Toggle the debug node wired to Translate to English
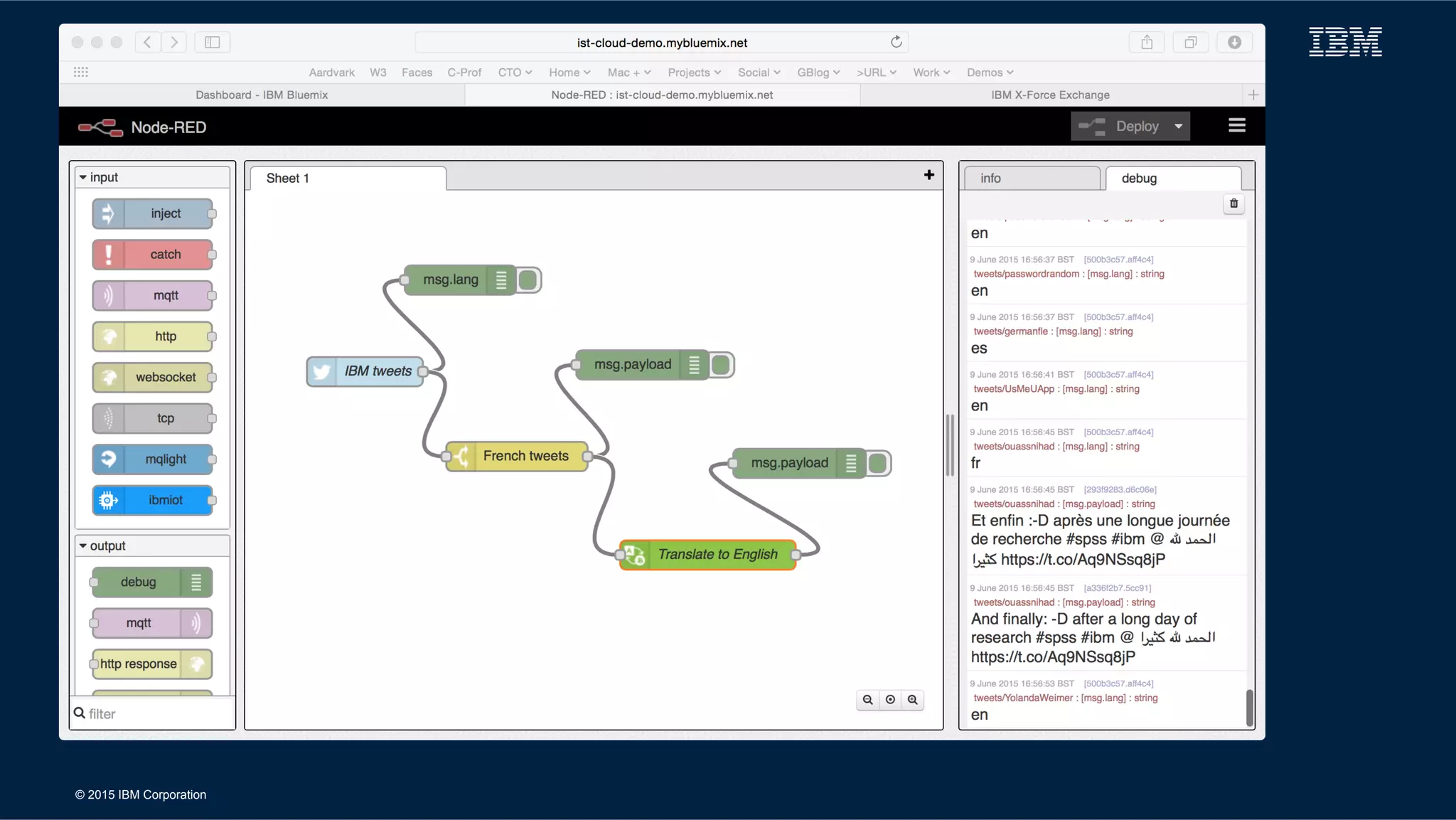Image resolution: width=1456 pixels, height=820 pixels. 878,463
